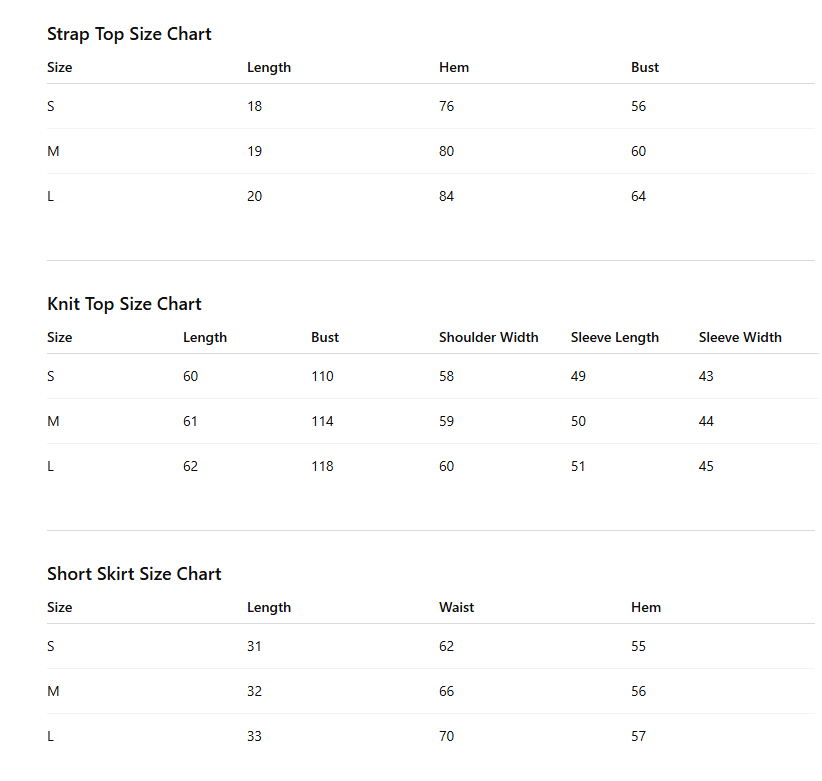Select the Hem header in Strap Top chart

pyautogui.click(x=454, y=68)
